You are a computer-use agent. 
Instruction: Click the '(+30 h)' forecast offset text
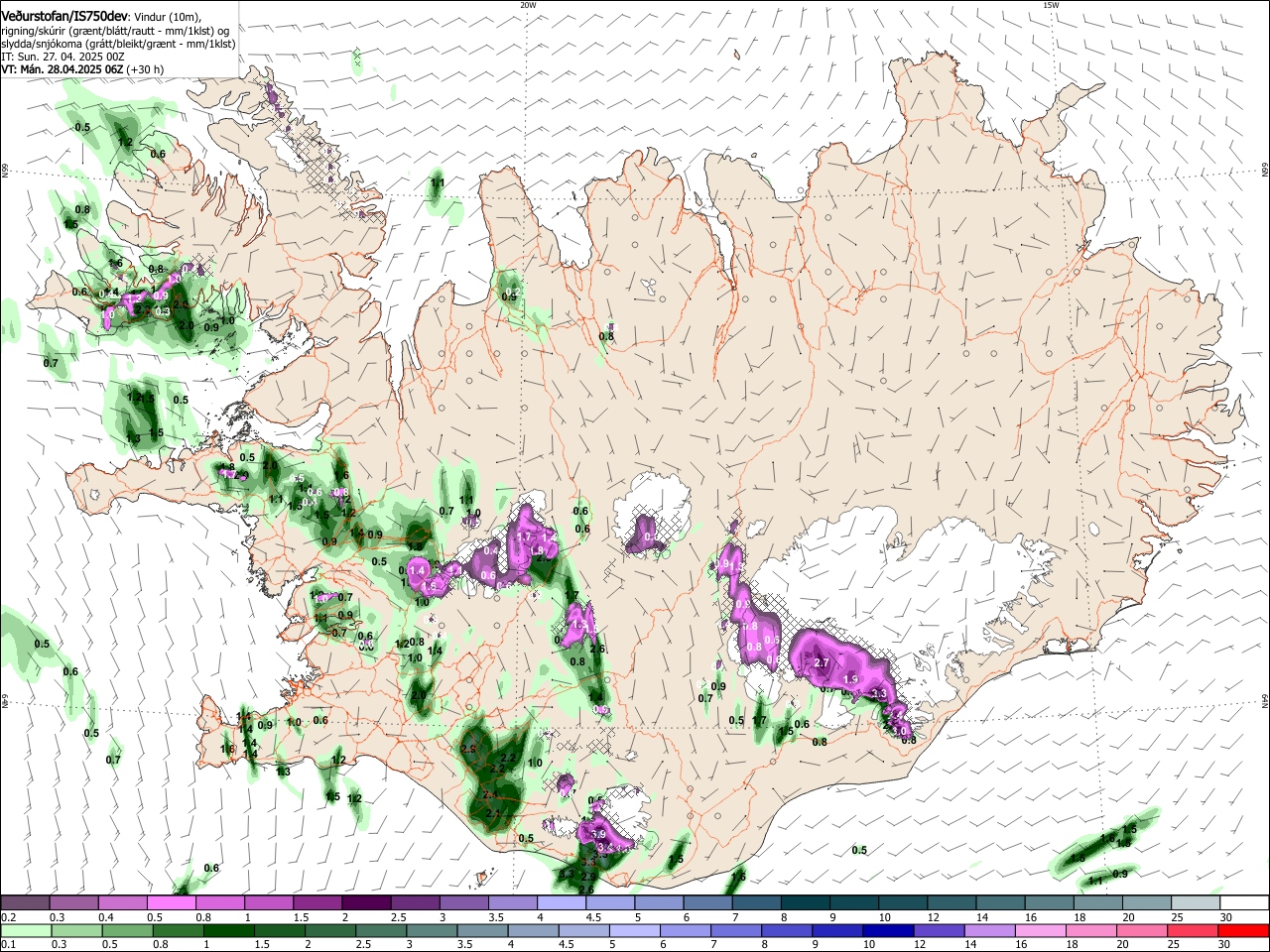(145, 69)
